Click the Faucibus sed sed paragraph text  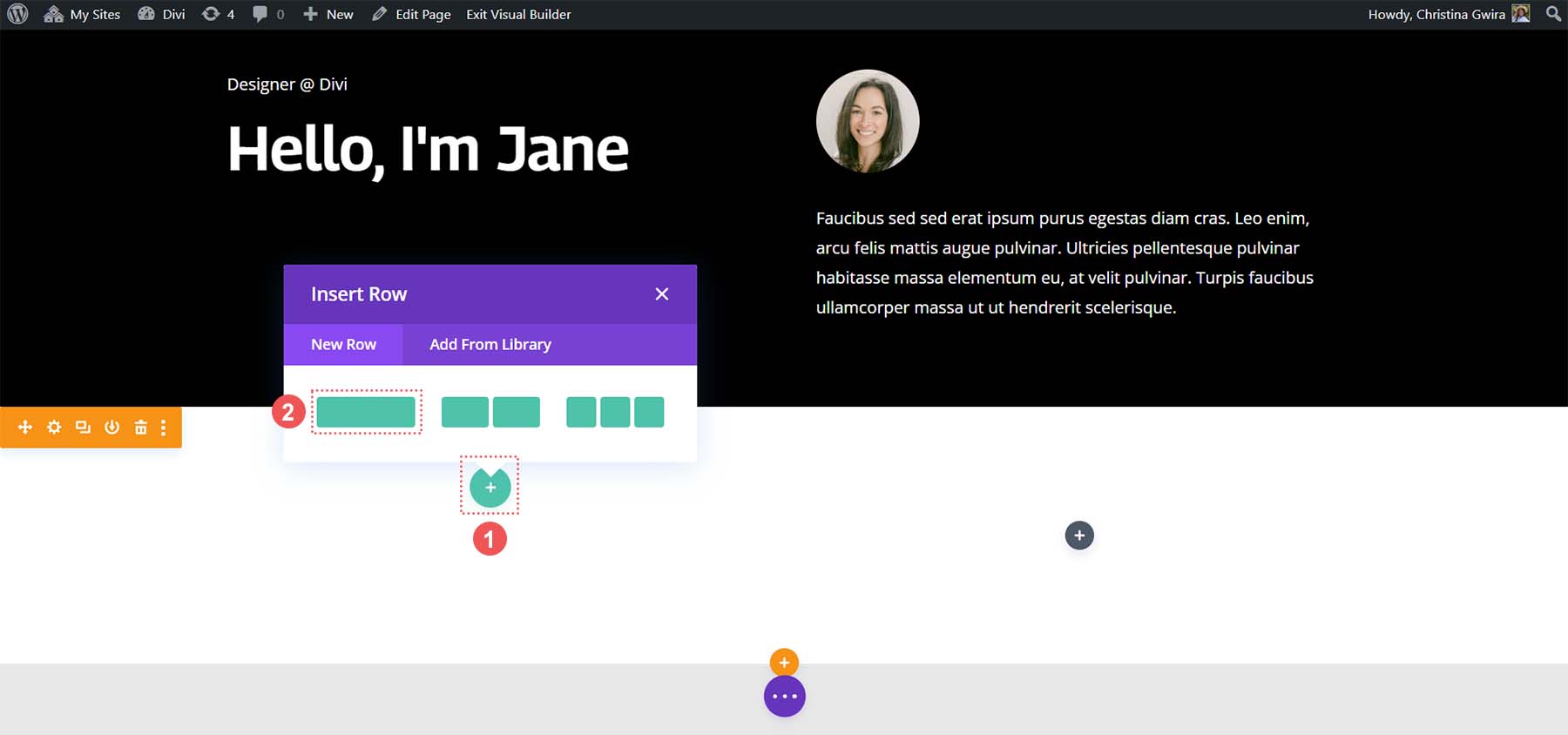1064,263
